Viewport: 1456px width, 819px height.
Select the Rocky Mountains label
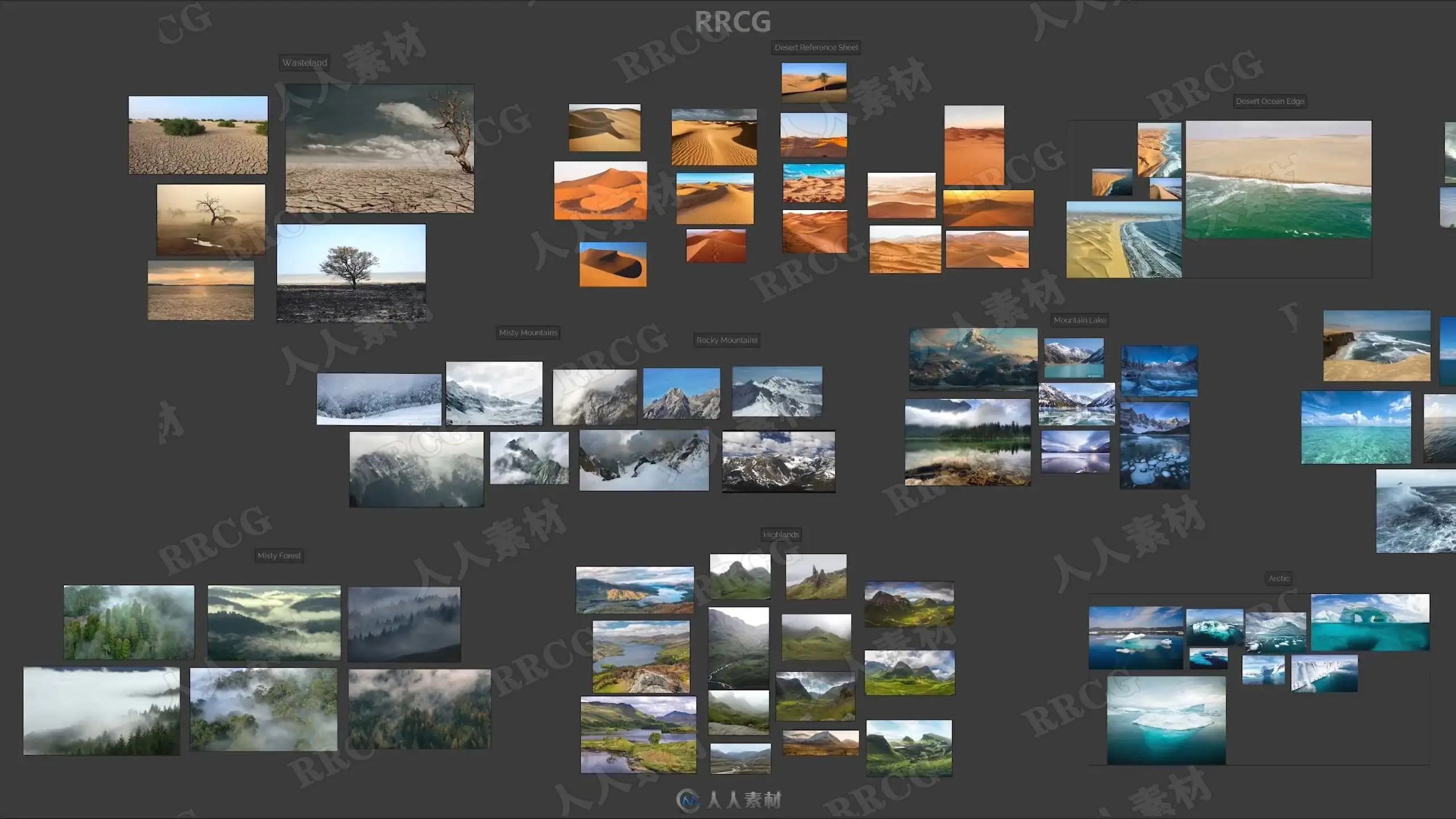[727, 340]
